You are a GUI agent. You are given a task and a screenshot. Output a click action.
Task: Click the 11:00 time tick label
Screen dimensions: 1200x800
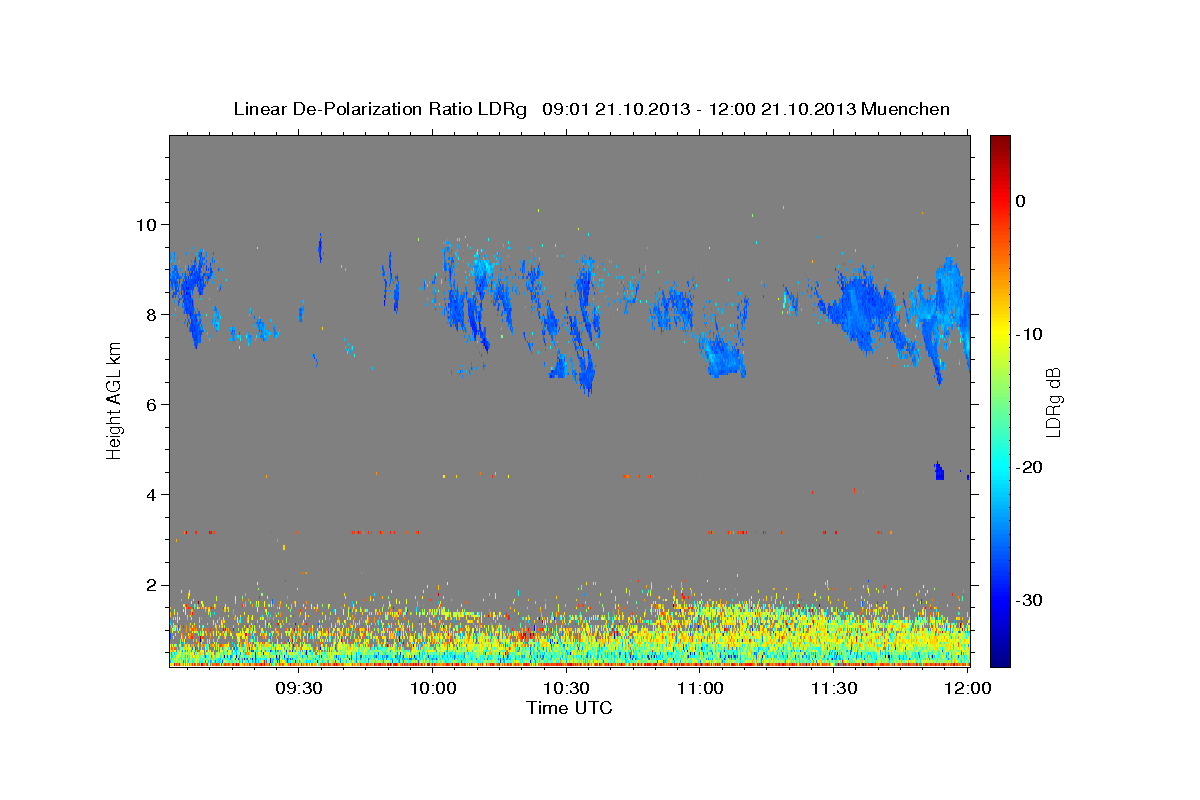coord(700,688)
